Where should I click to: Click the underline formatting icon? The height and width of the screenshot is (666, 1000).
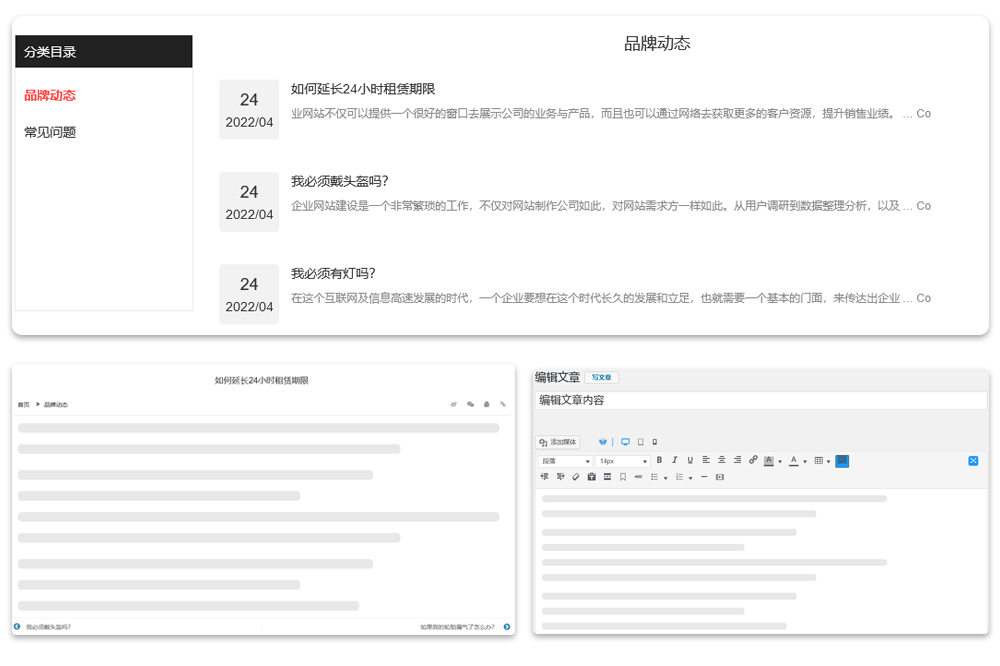690,461
